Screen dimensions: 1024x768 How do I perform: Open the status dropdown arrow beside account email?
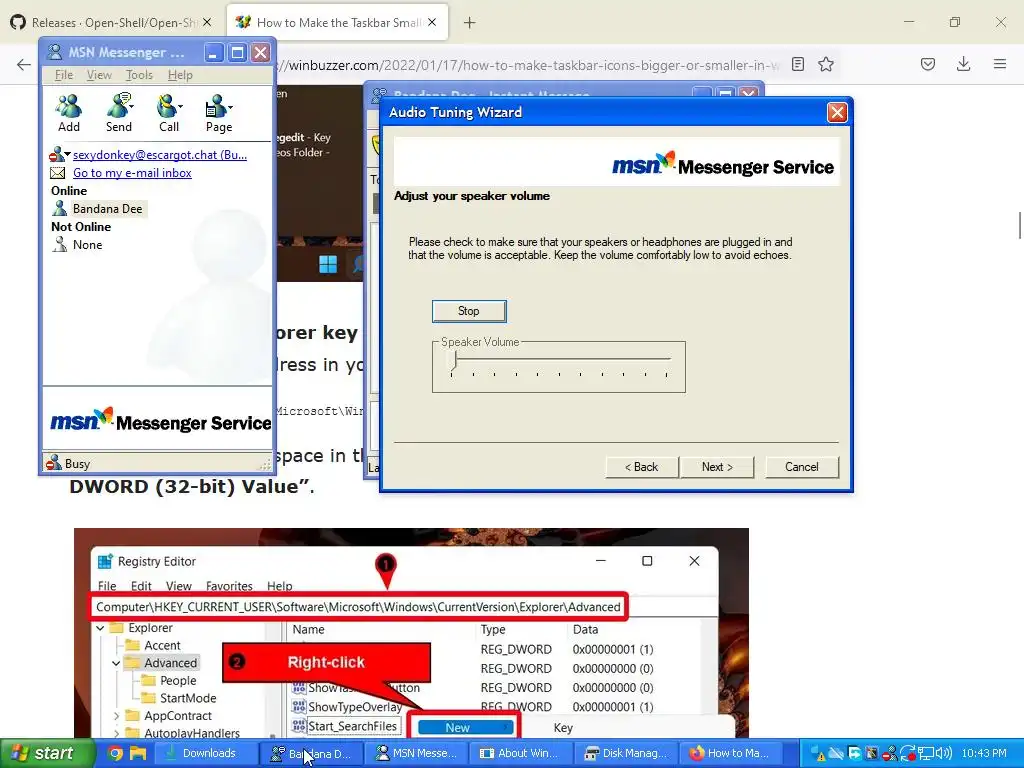tap(67, 154)
